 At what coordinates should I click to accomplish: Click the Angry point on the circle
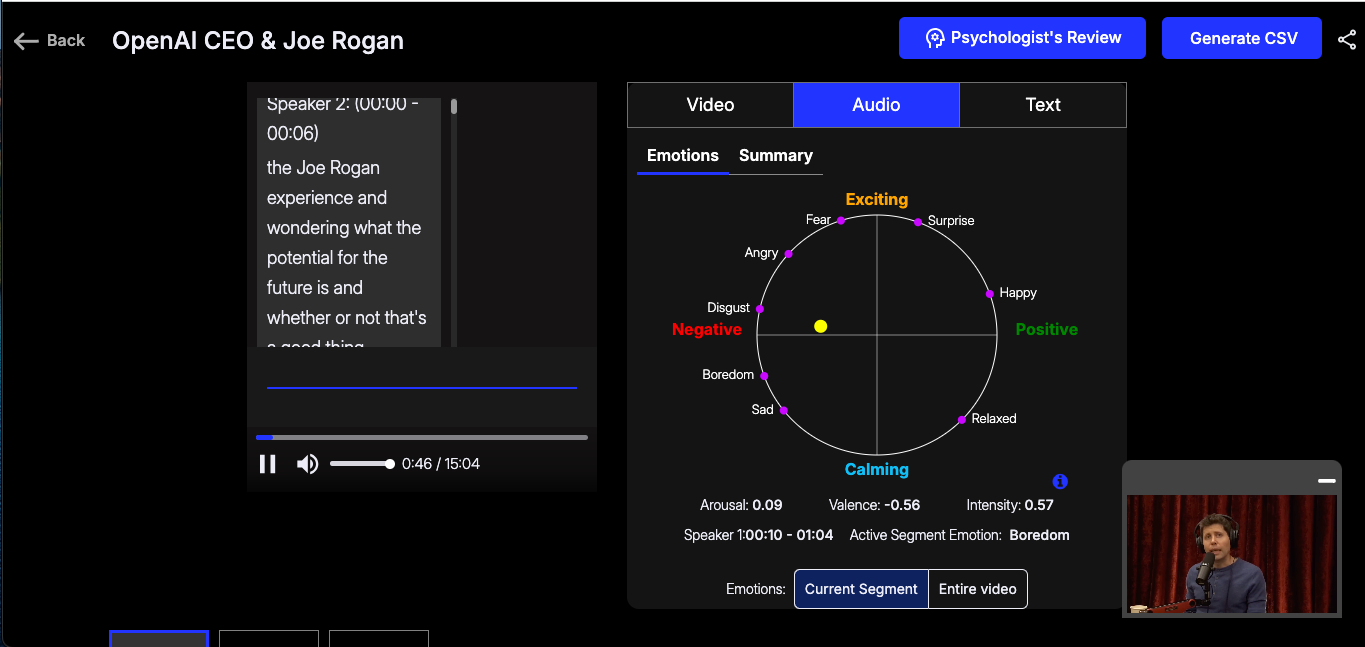tap(788, 254)
